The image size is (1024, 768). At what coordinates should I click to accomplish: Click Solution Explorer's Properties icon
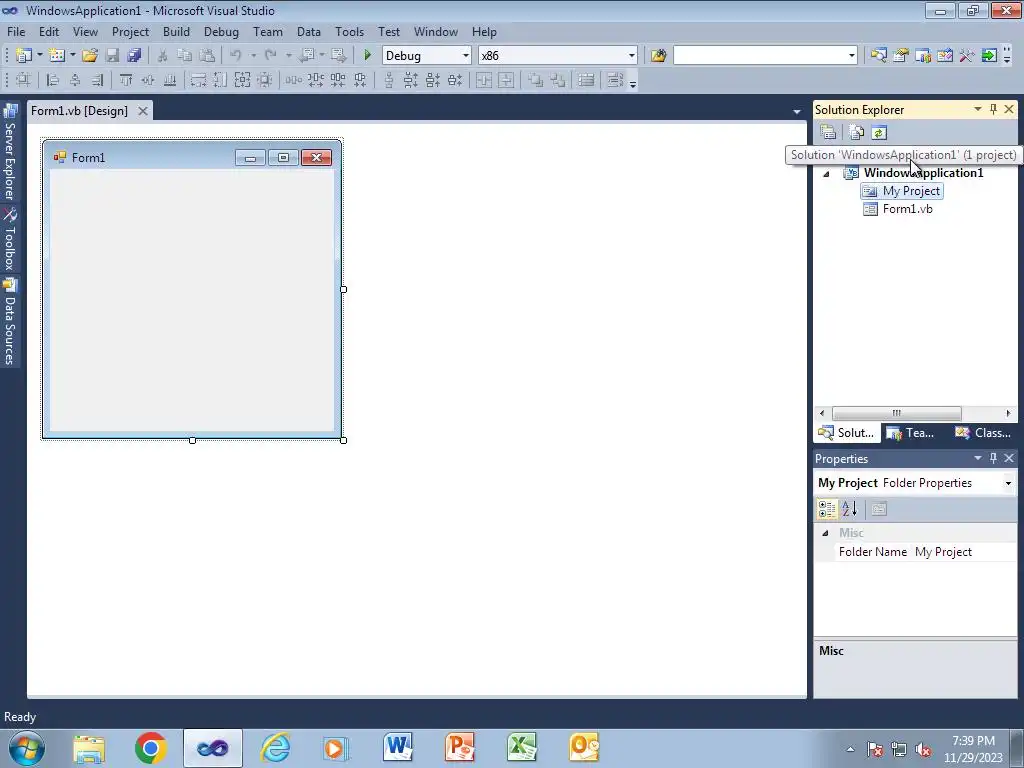tap(828, 133)
